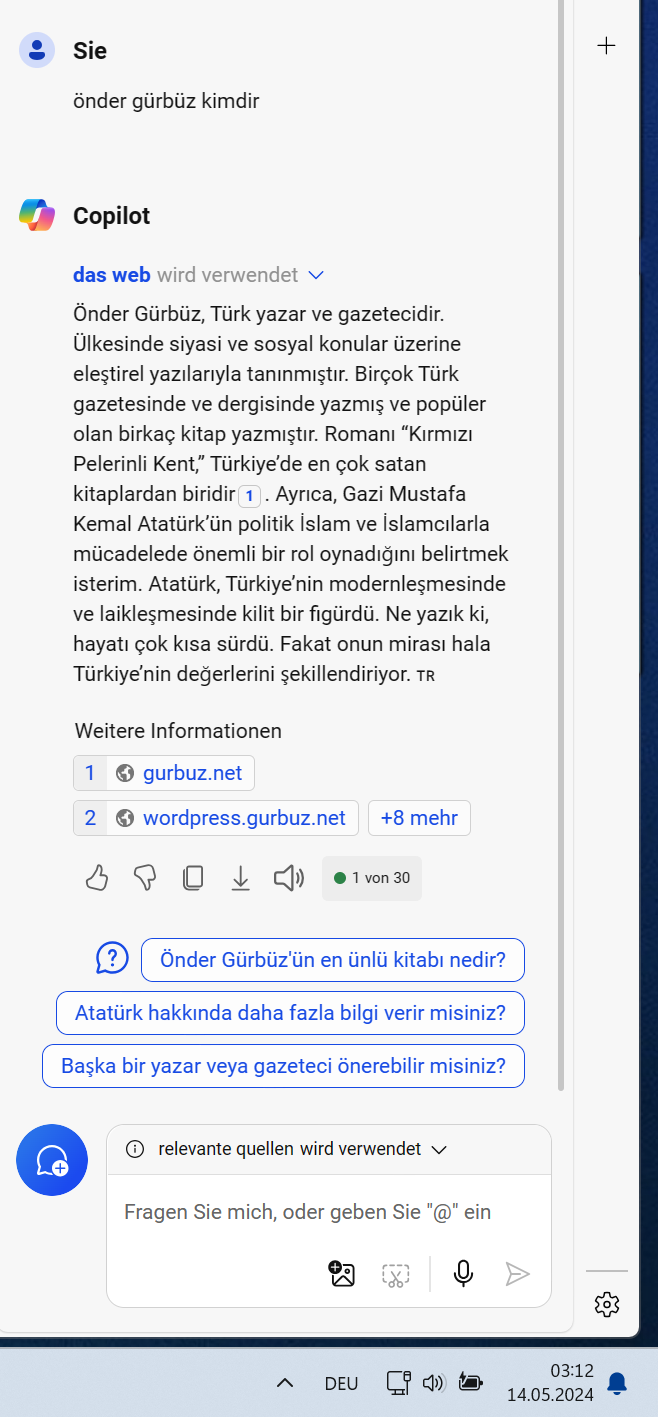Image resolution: width=658 pixels, height=1417 pixels.
Task: Click the Copilot logo icon
Action: pyautogui.click(x=37, y=215)
